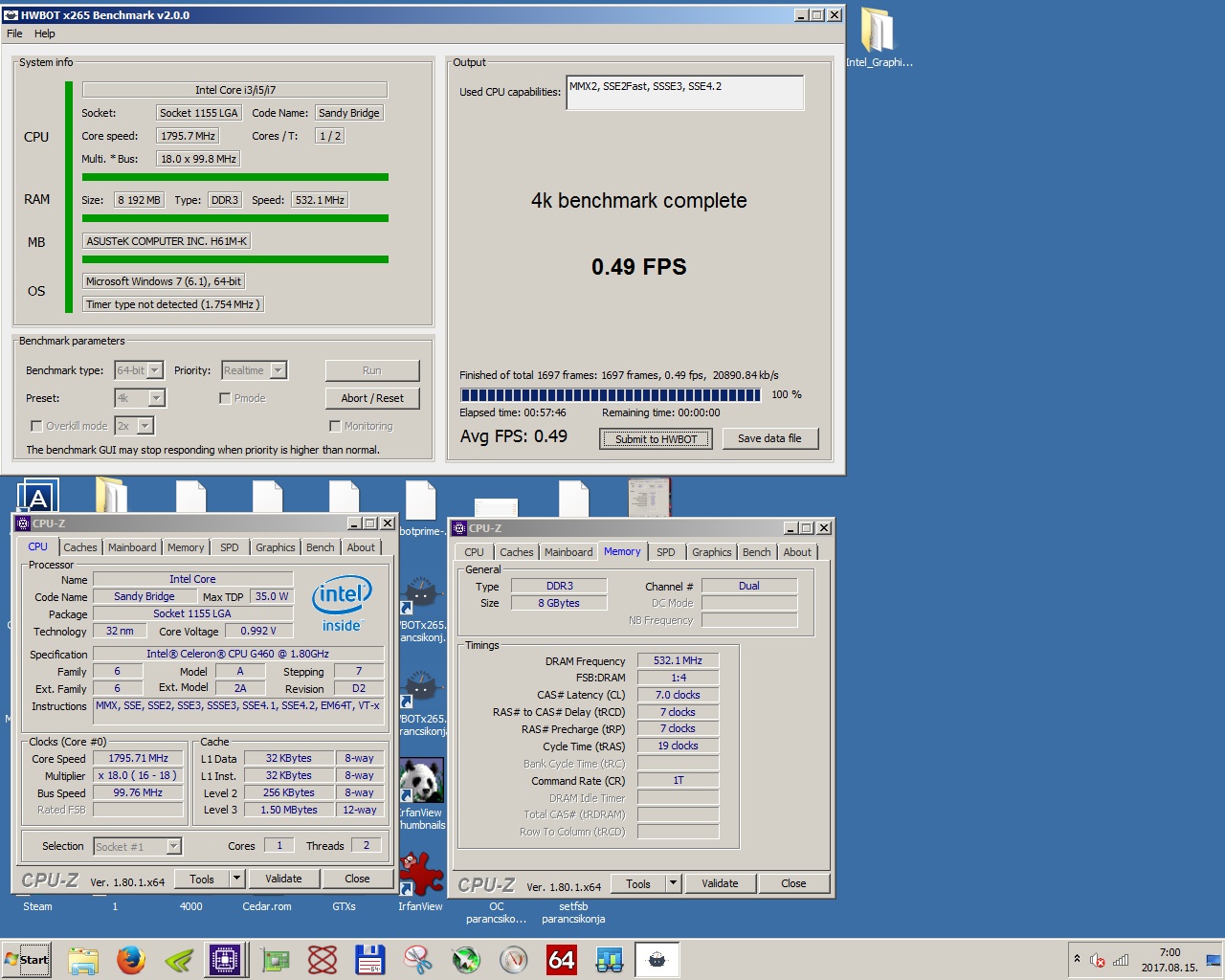Open Graphics tab in CPU-Z memory window
The width and height of the screenshot is (1225, 980).
click(x=712, y=552)
